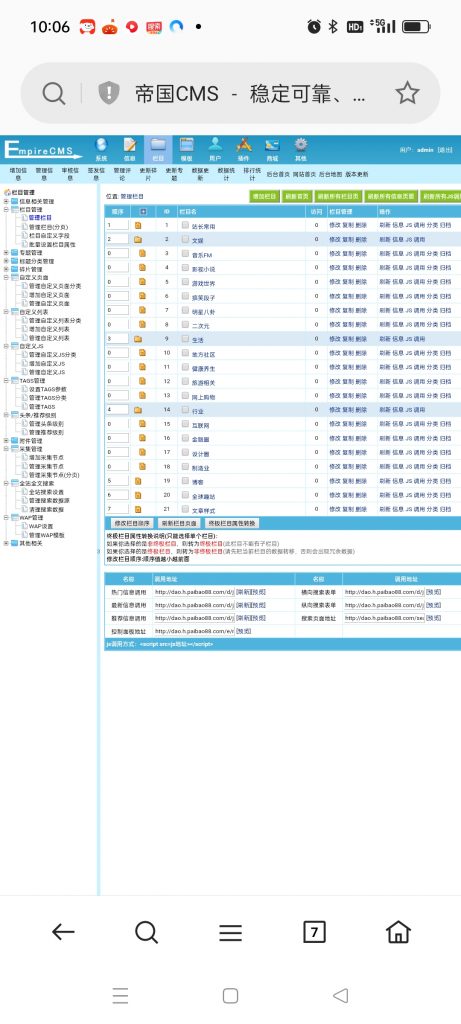Click the 修改栏目顺序 button

133,523
